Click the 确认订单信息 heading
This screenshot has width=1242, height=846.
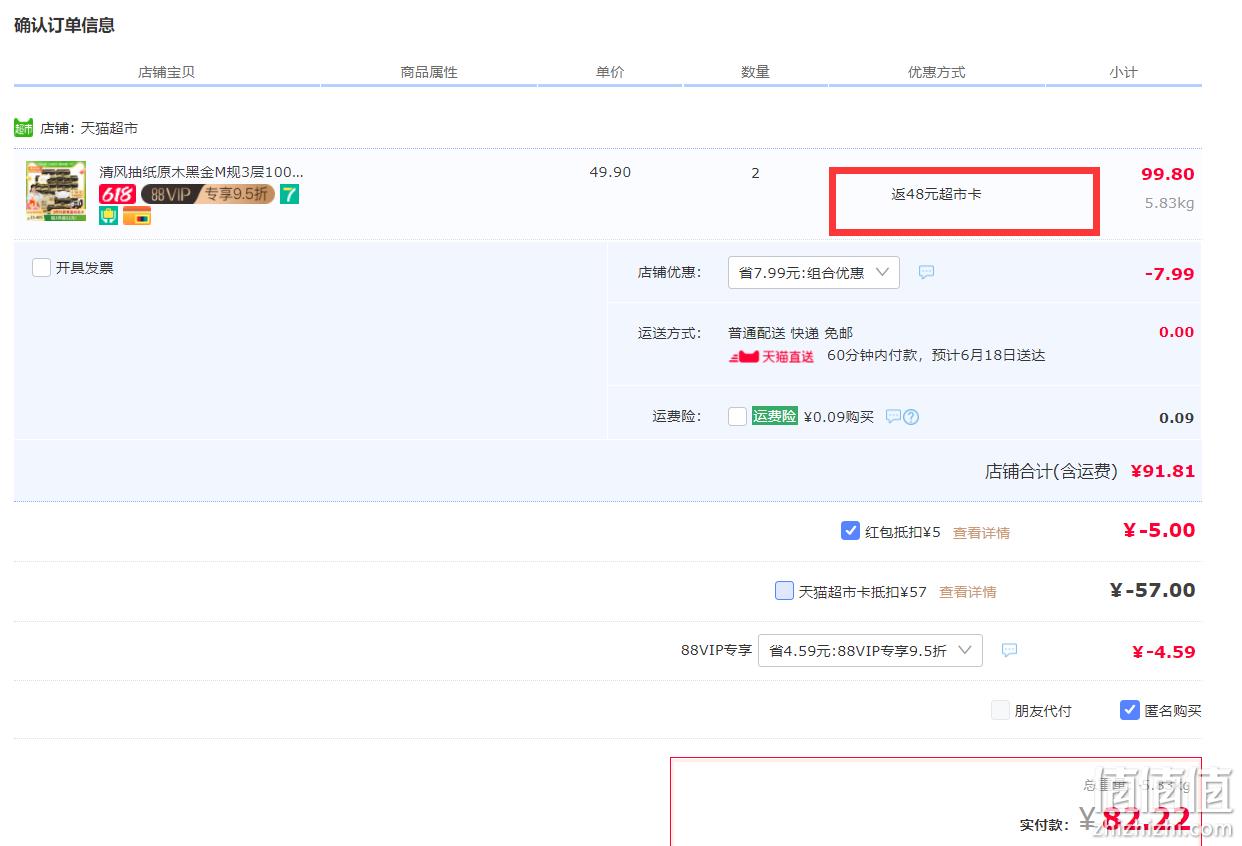click(x=64, y=25)
